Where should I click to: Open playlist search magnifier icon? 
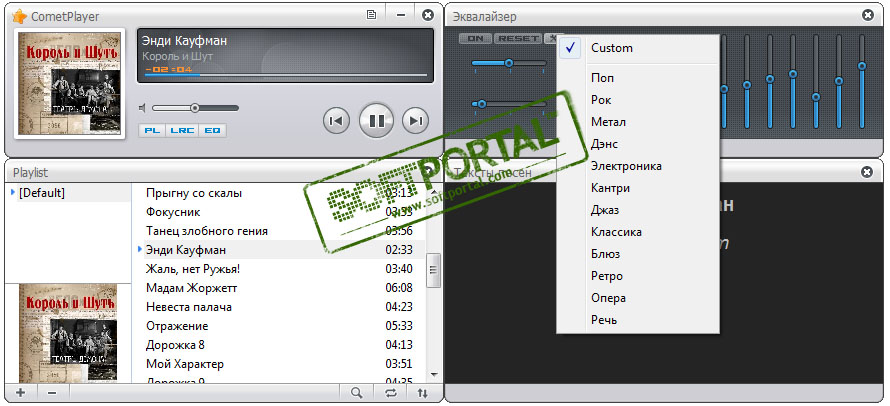(356, 392)
